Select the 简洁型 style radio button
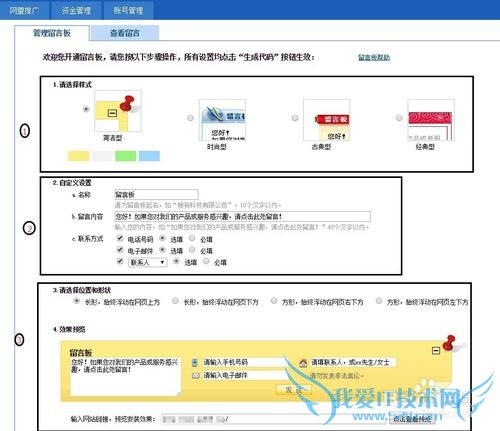This screenshot has height=431, width=500. 86,109
